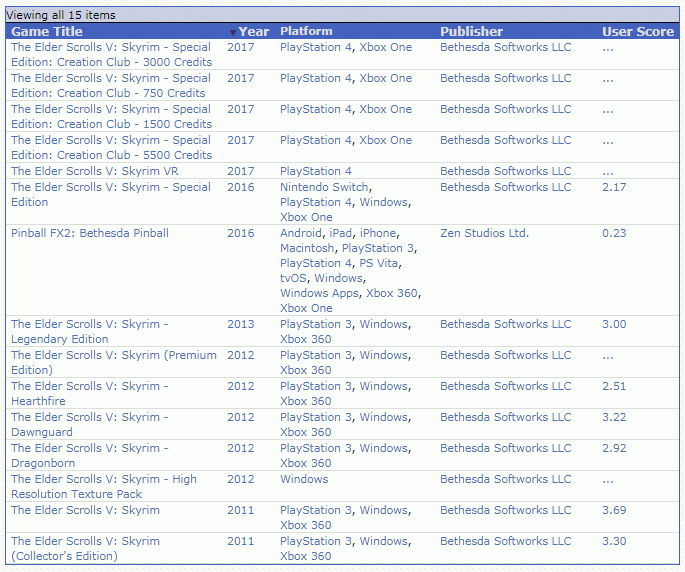
Task: Open Skyrim - Hearthfire link
Action: tap(90, 394)
